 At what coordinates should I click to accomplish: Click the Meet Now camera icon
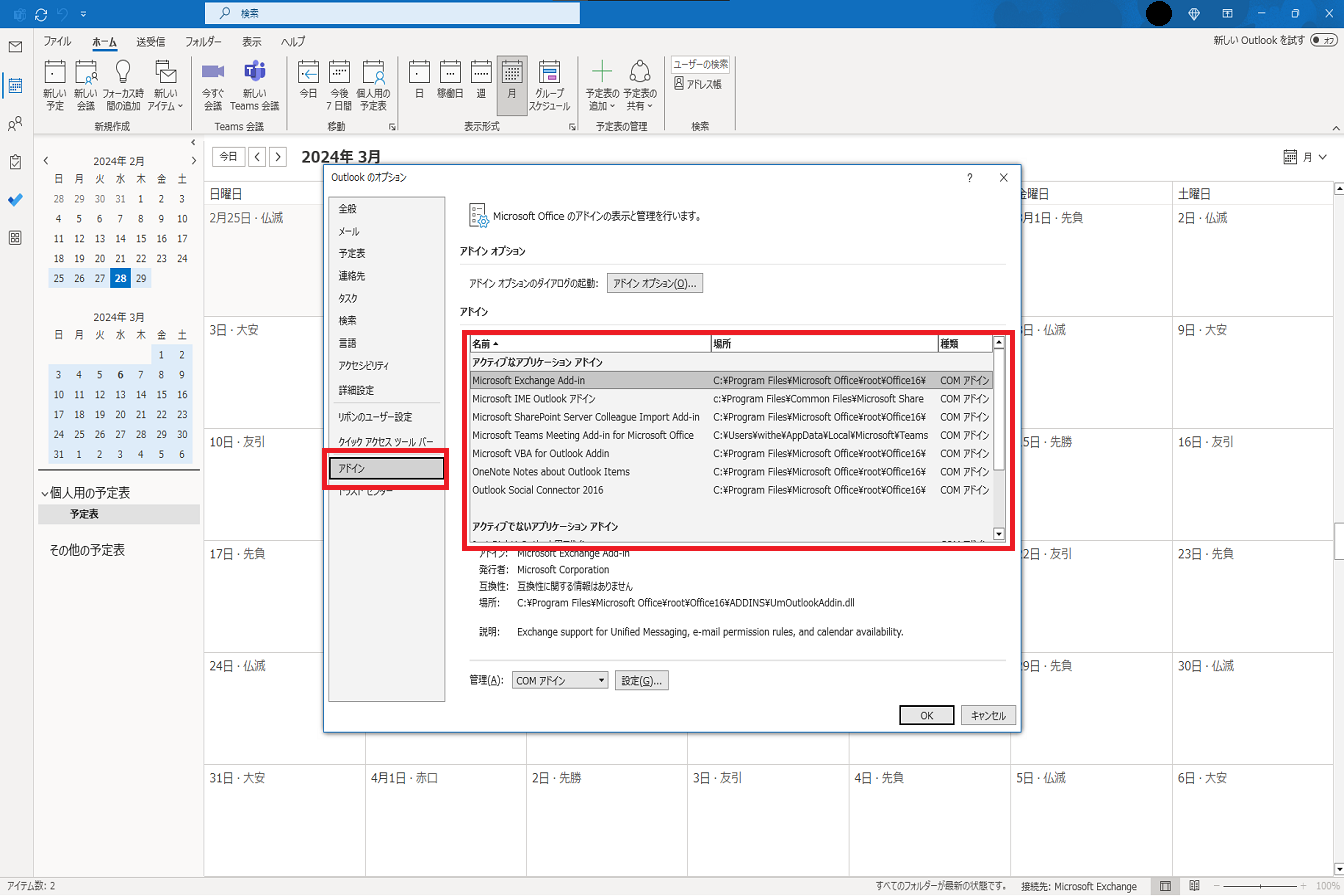coord(213,73)
